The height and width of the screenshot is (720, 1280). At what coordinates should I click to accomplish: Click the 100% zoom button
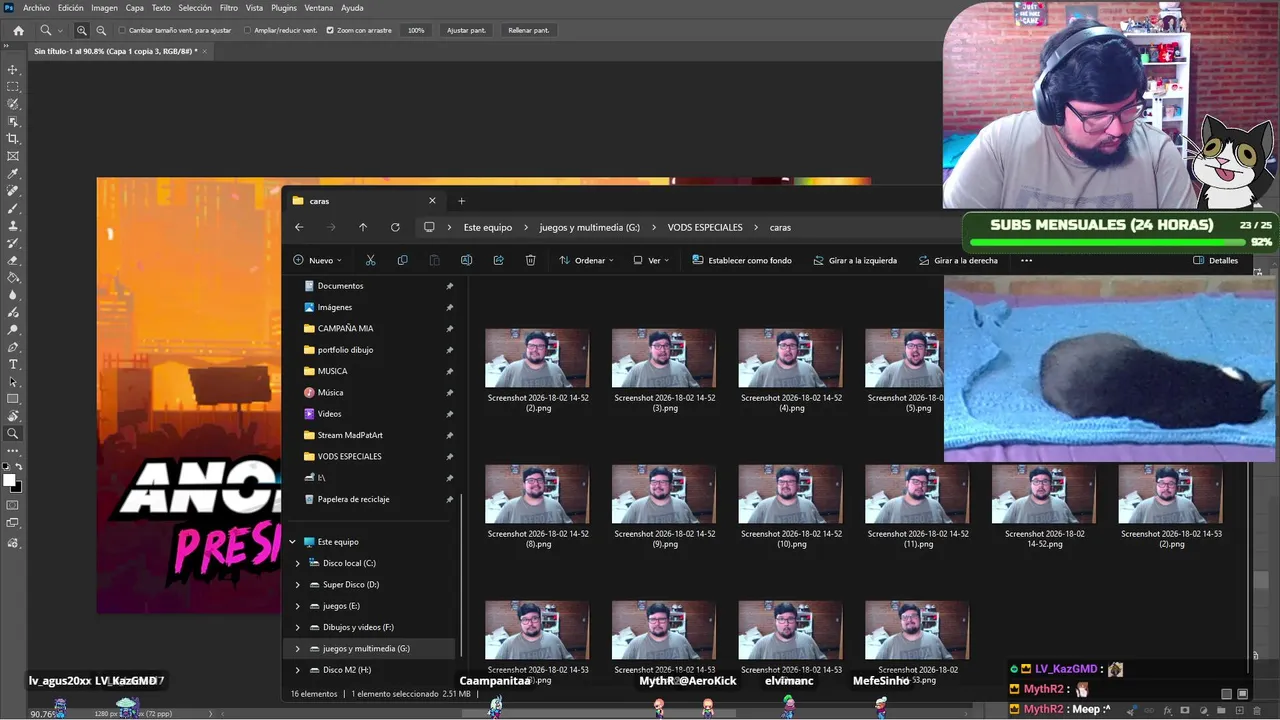[x=416, y=30]
